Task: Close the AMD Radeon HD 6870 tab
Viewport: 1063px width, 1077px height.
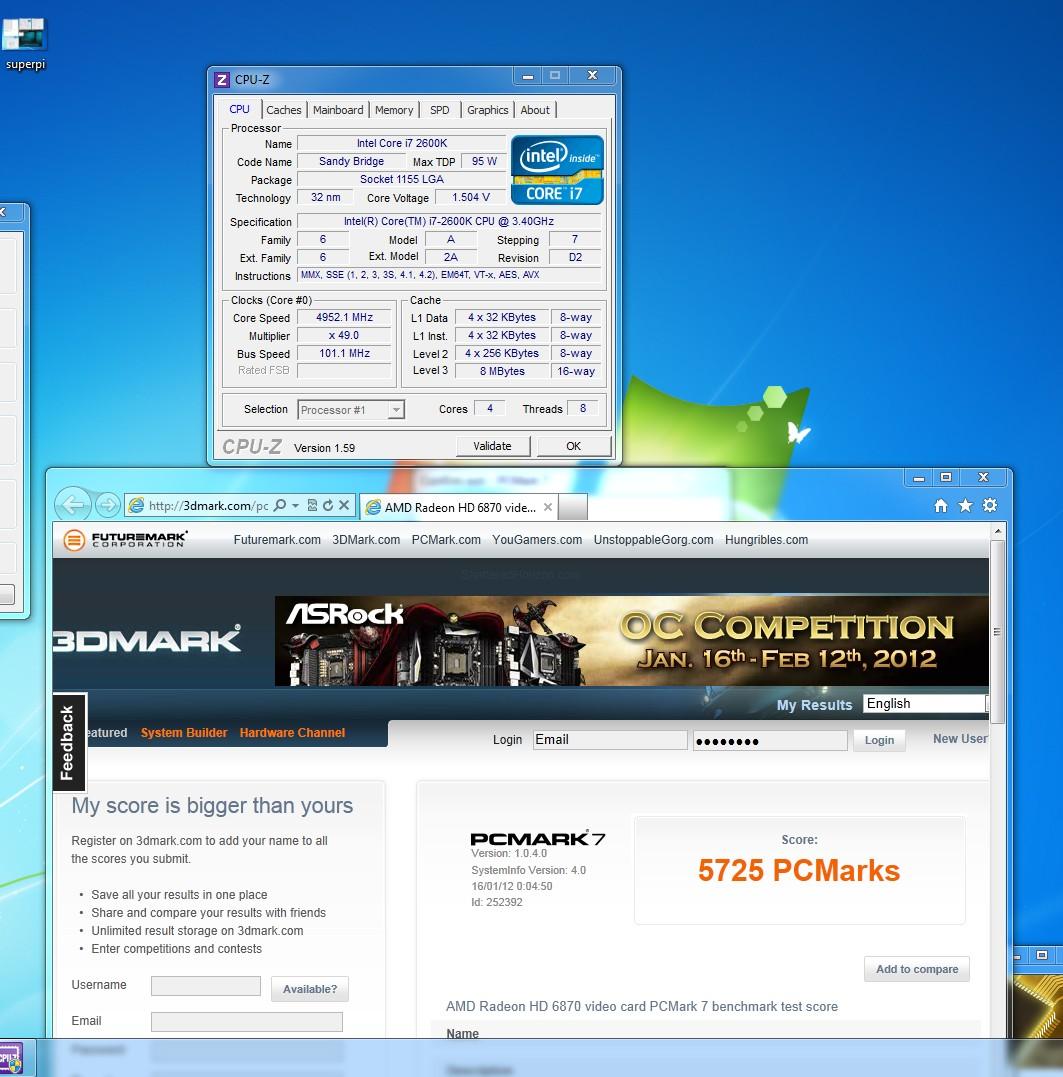Action: pyautogui.click(x=548, y=507)
